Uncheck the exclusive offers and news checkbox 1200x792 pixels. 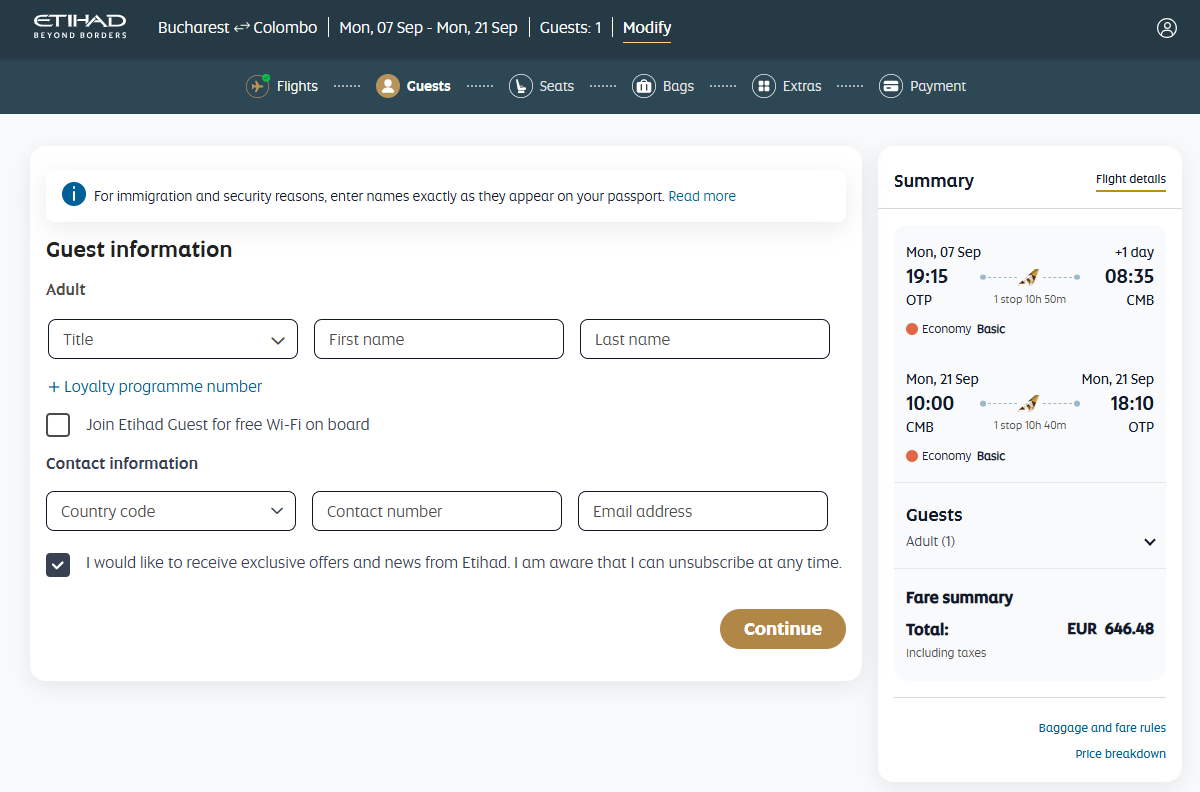coord(58,564)
